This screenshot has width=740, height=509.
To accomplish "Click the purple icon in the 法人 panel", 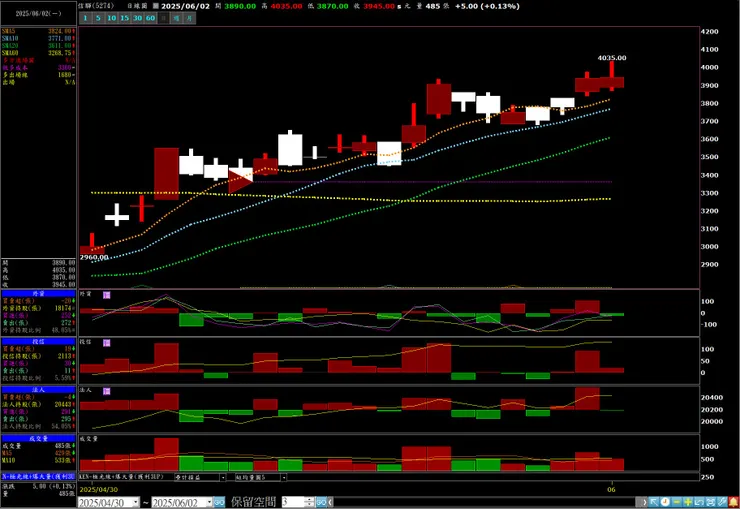I will (107, 391).
